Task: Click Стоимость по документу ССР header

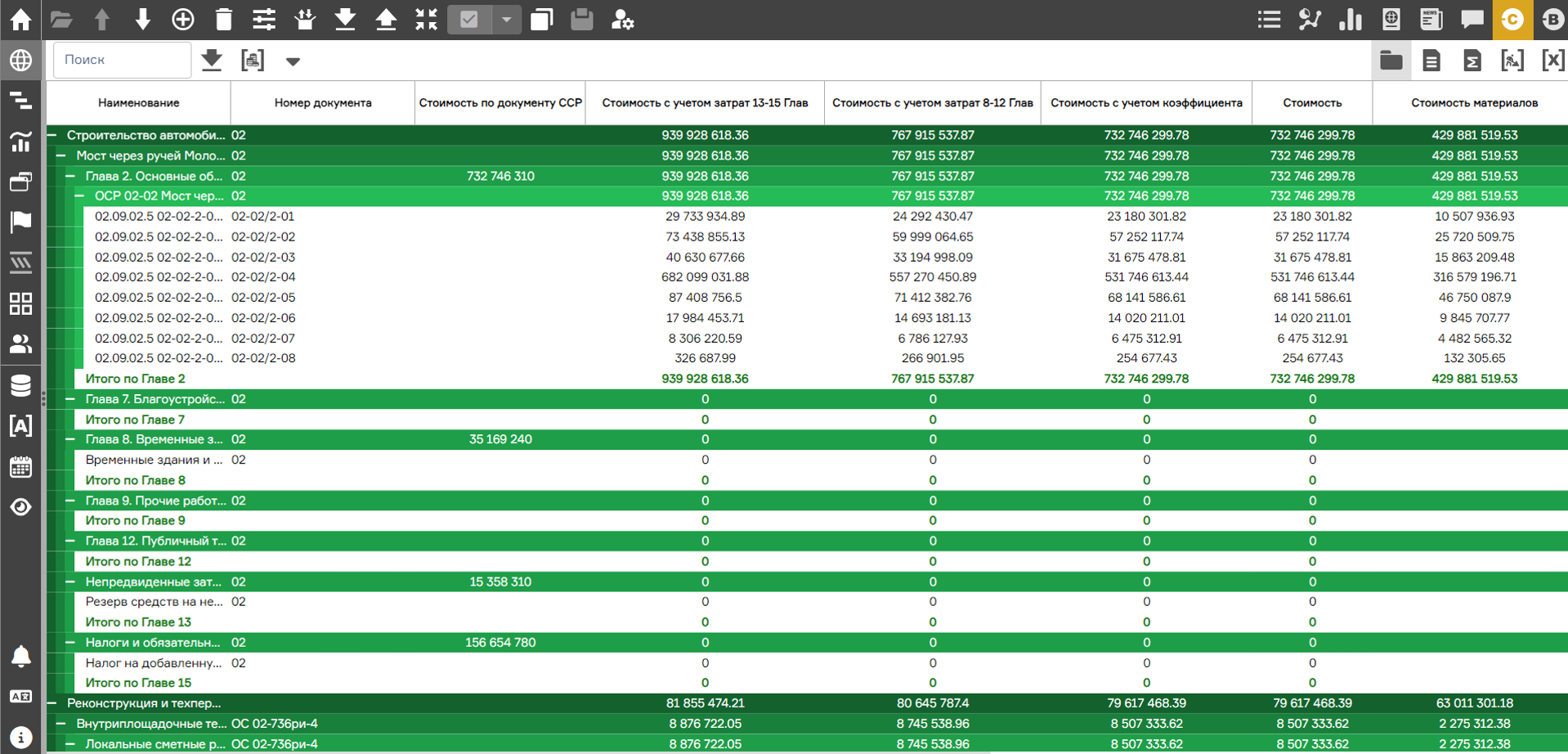Action: tap(500, 103)
